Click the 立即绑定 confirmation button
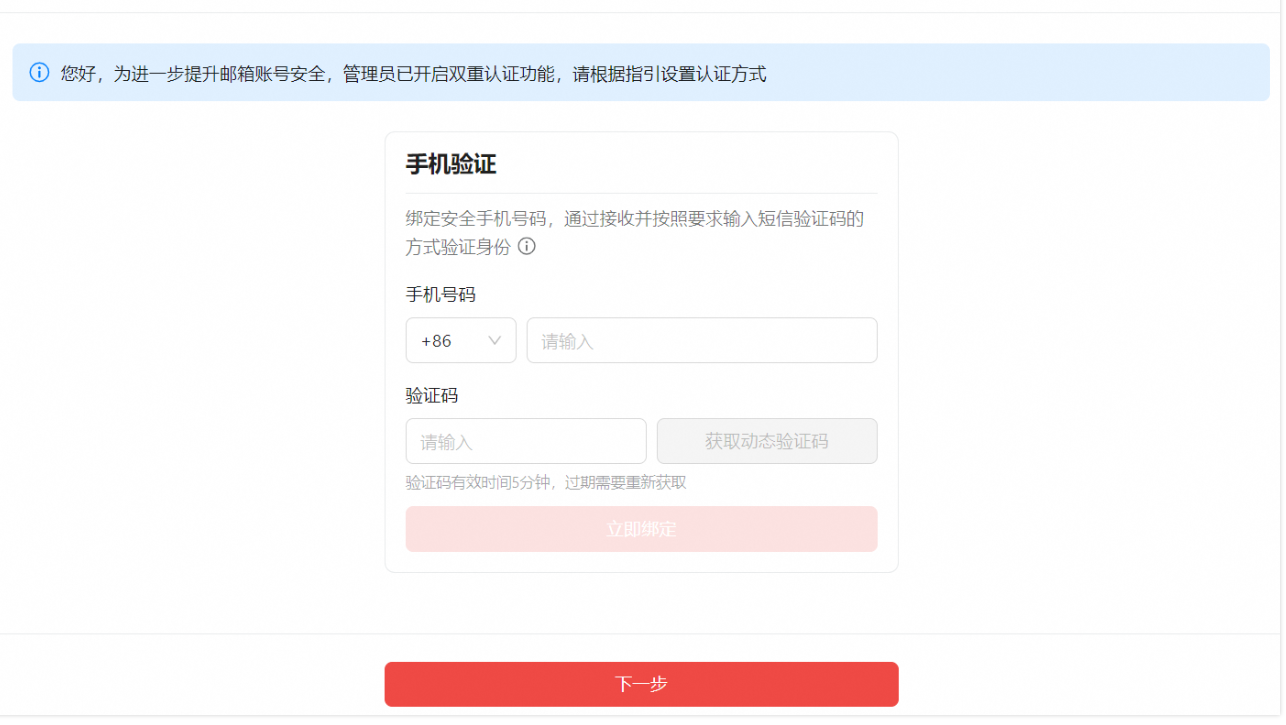 click(x=641, y=529)
